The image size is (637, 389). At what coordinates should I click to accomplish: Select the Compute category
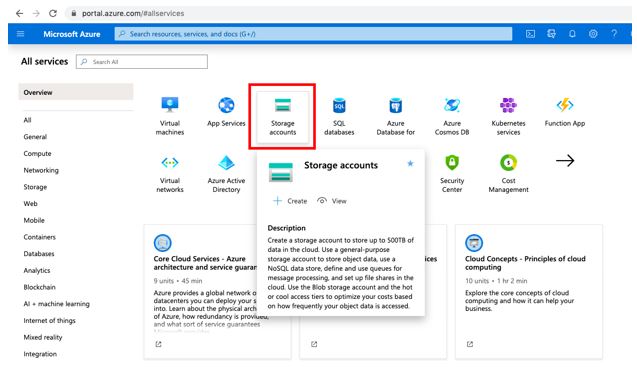[x=37, y=153]
